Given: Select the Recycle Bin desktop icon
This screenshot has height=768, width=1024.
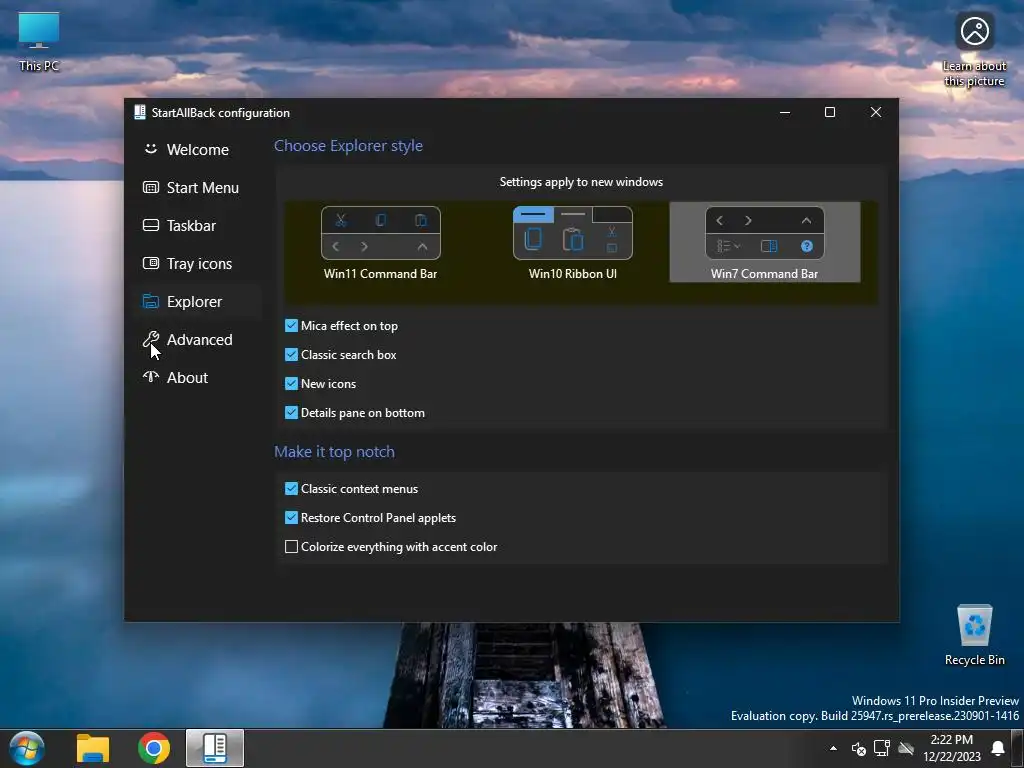Looking at the screenshot, I should tap(974, 635).
